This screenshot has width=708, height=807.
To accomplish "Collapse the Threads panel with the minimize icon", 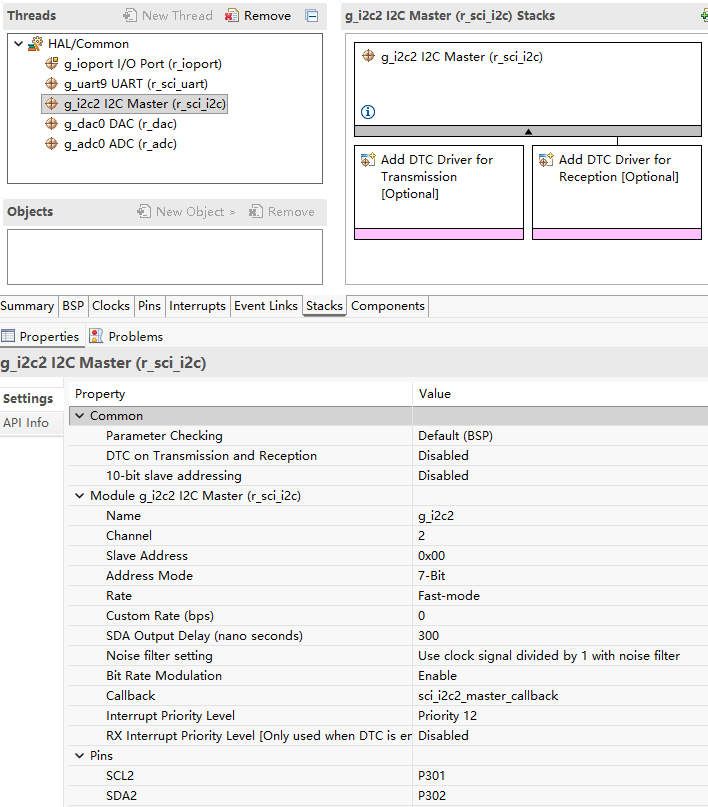I will tap(312, 15).
